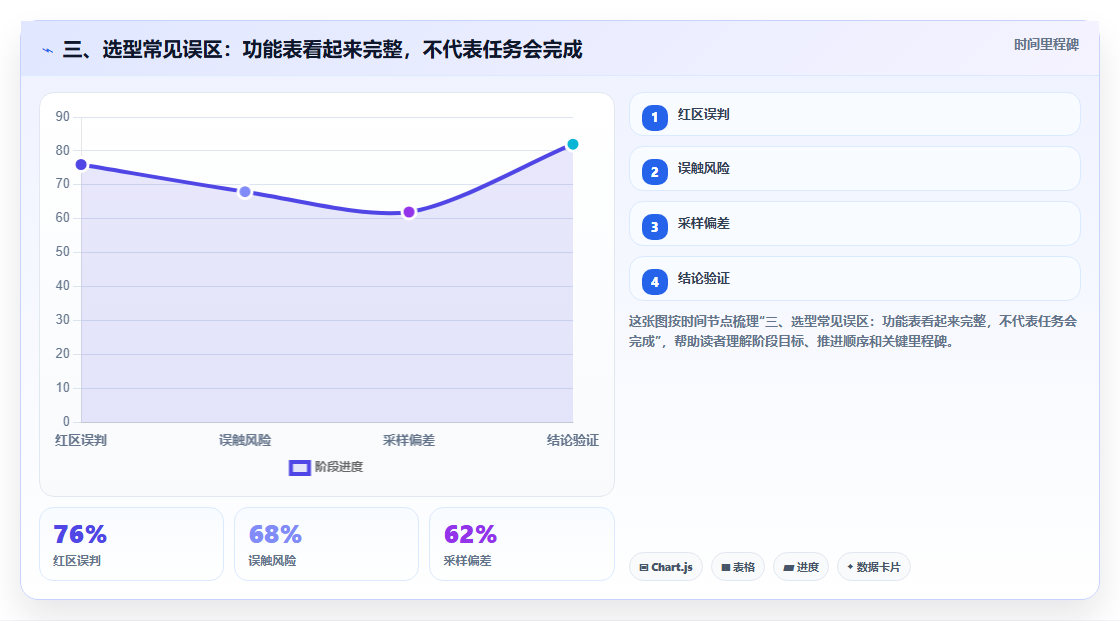Click the number 2 badge for 误触风险
Image resolution: width=1120 pixels, height=621 pixels.
click(x=654, y=172)
